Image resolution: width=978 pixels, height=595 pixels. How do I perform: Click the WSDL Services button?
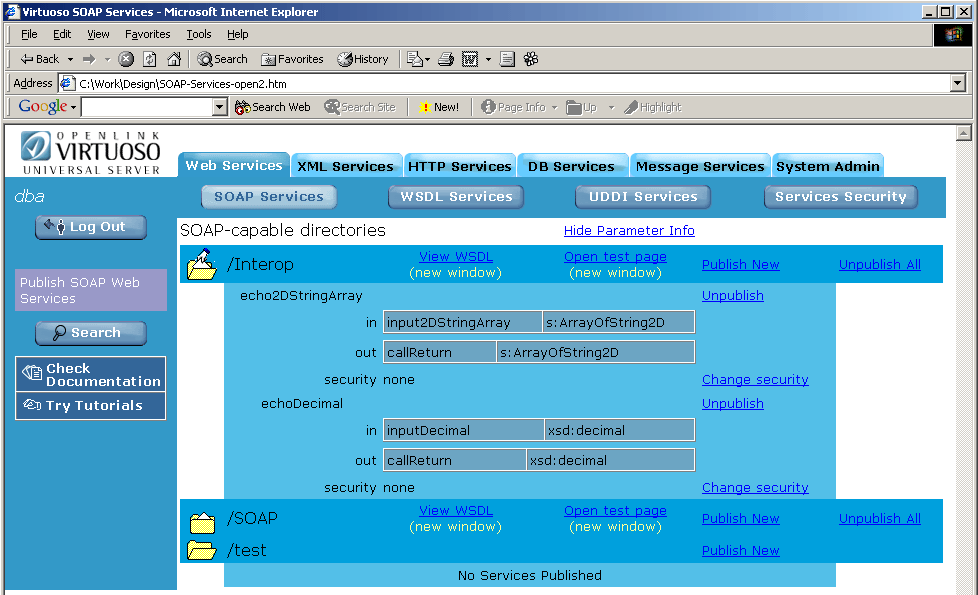pos(456,196)
